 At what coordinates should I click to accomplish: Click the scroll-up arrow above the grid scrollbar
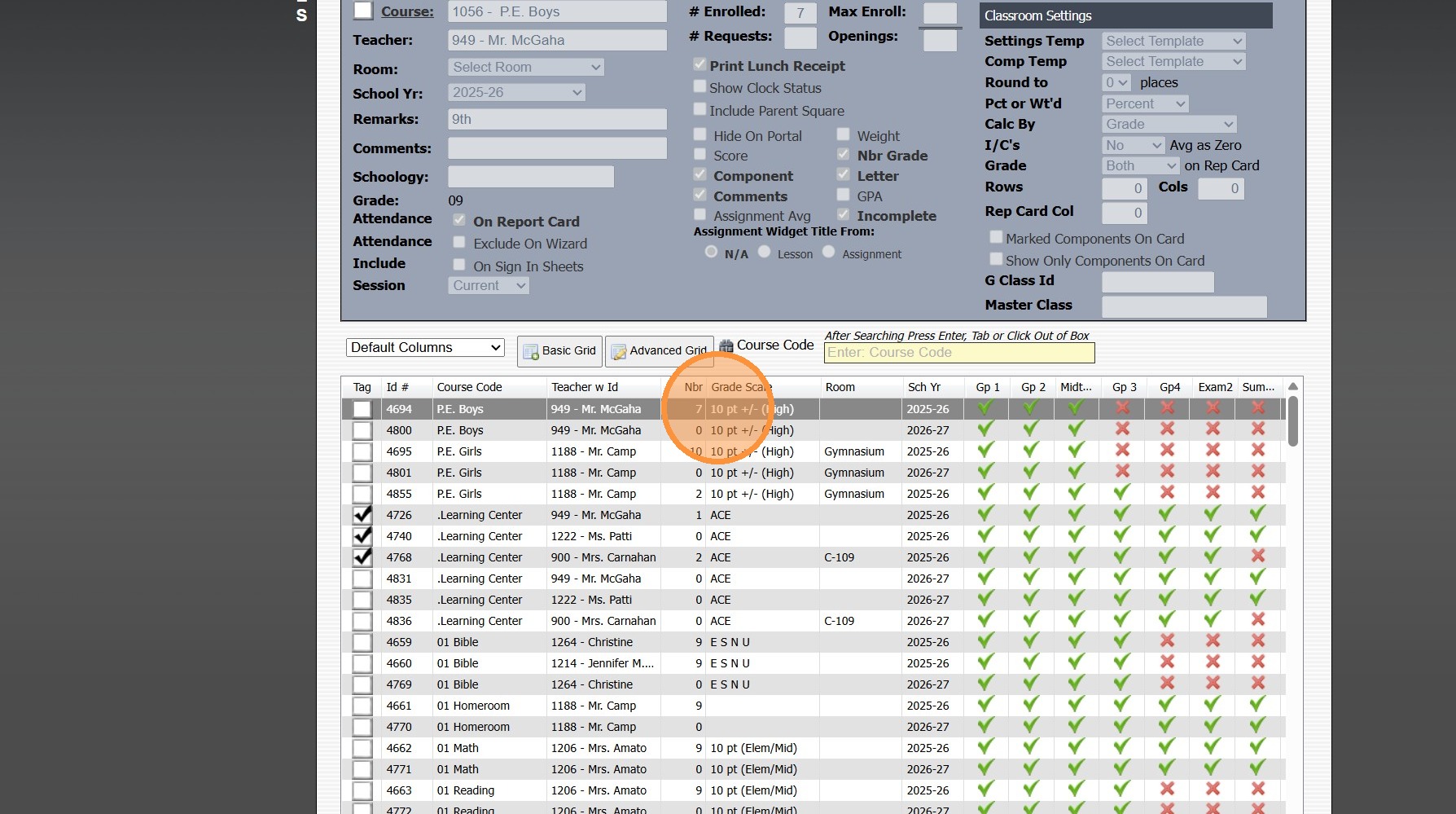pyautogui.click(x=1292, y=386)
